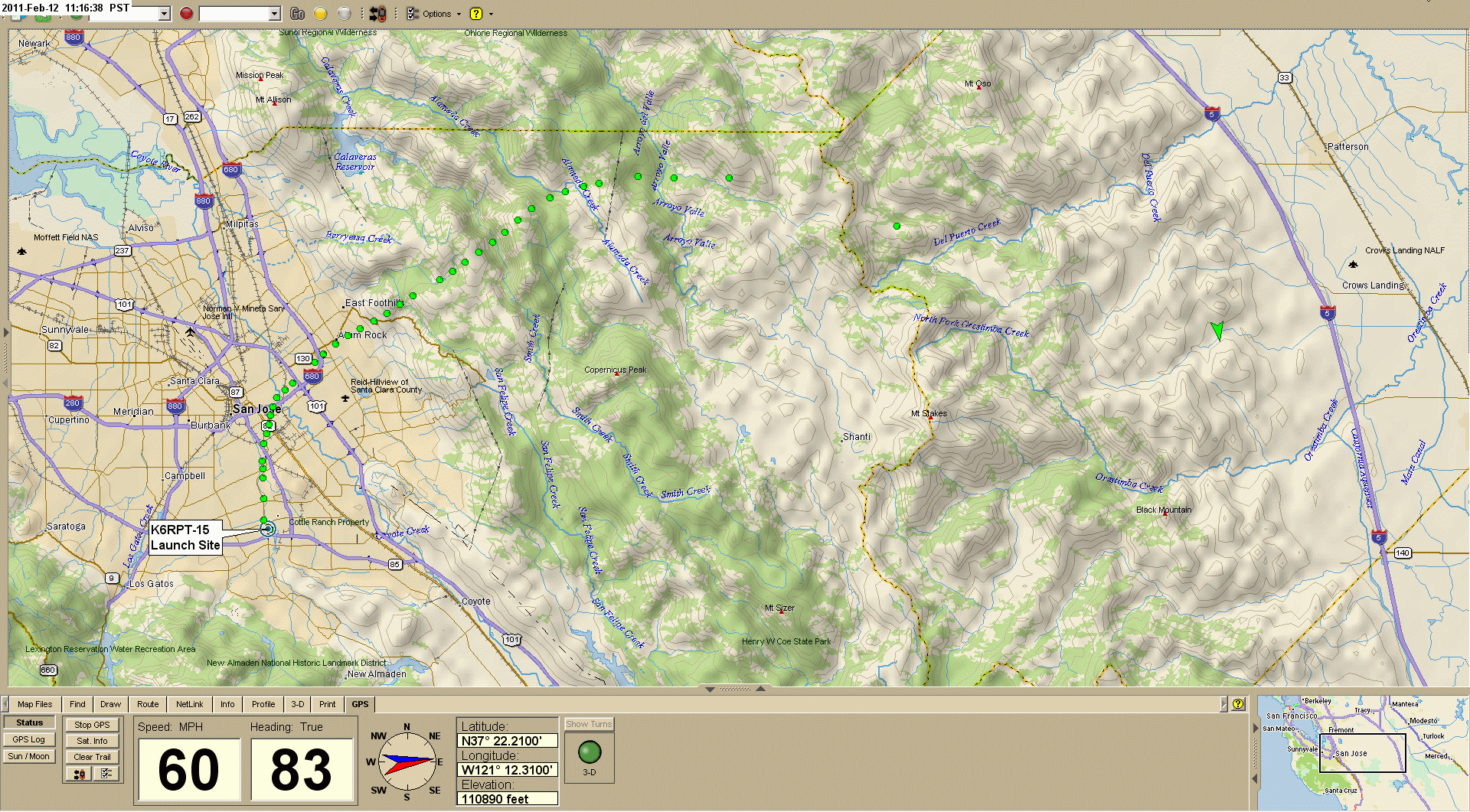The image size is (1470, 812).
Task: Click the red record circle icon in toolbar
Action: tap(186, 13)
